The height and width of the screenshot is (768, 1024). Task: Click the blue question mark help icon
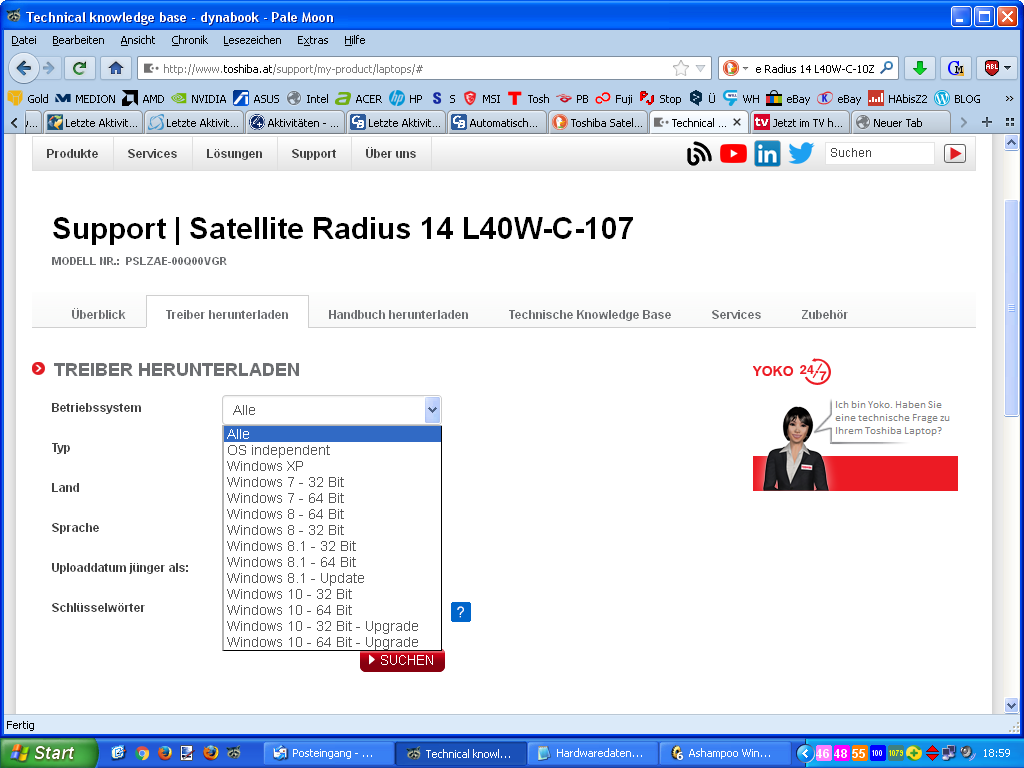click(460, 612)
